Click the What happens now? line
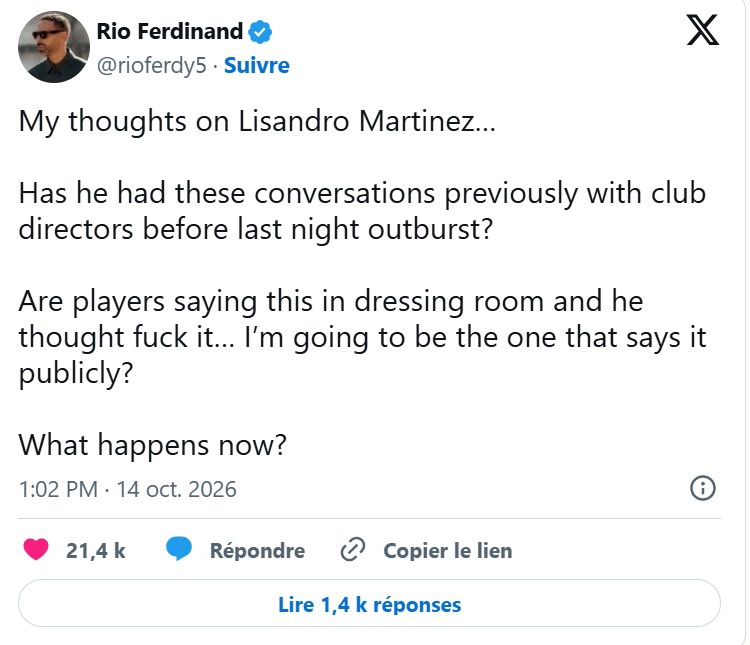Viewport: 750px width, 645px height. (x=153, y=445)
